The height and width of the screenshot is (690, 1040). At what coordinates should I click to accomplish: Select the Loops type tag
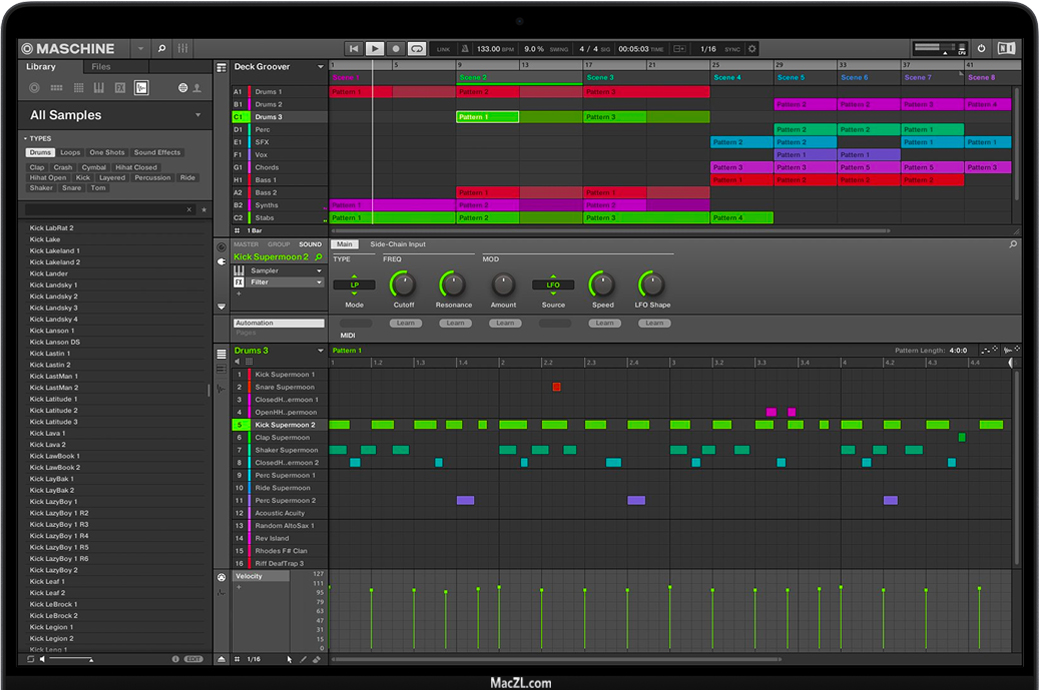(70, 153)
